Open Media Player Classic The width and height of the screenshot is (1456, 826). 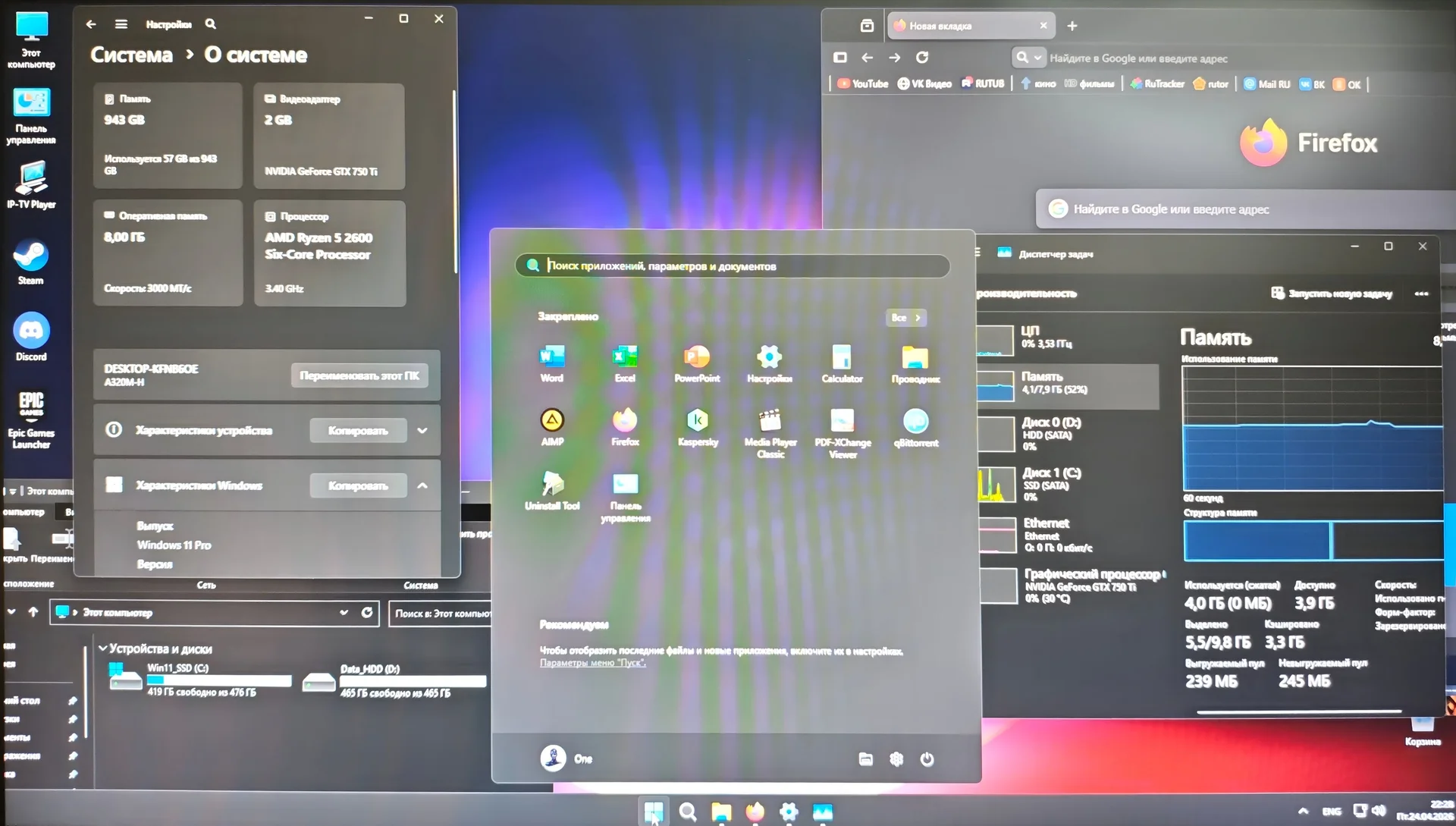click(x=770, y=433)
